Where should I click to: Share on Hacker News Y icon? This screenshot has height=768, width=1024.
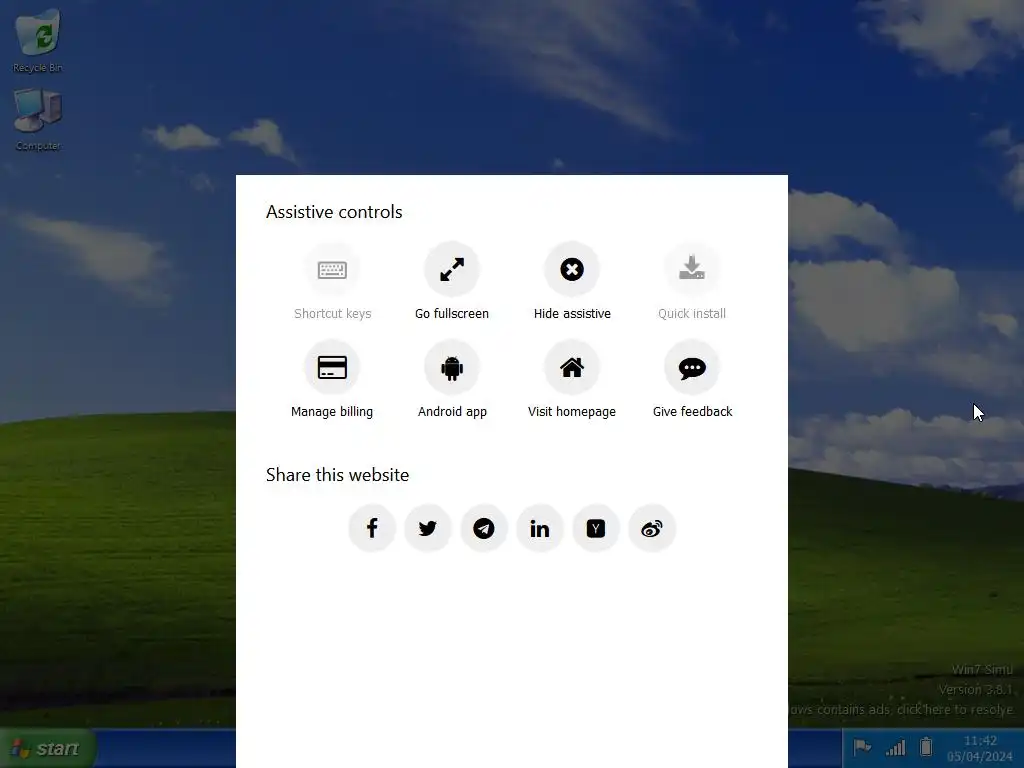[x=596, y=528]
